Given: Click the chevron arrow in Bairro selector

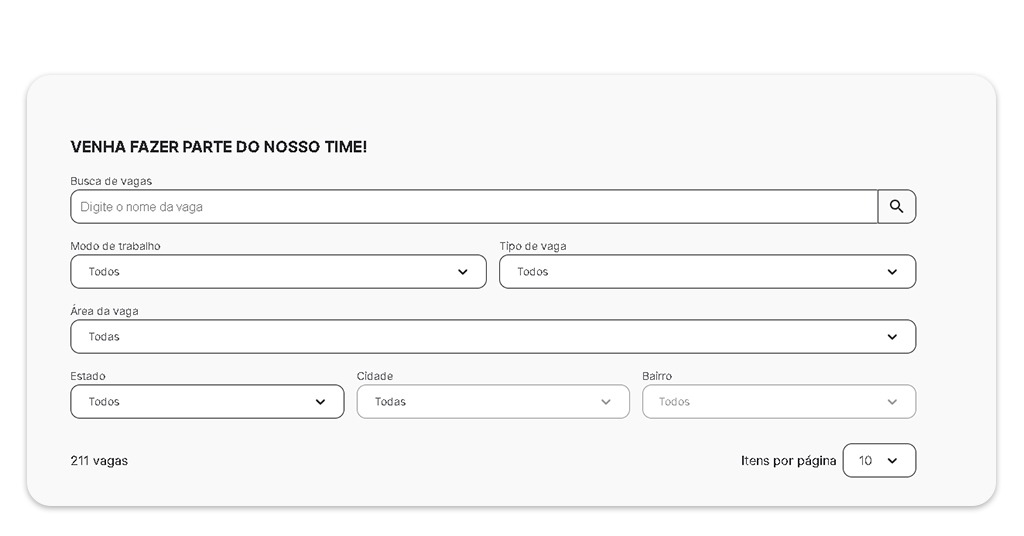Looking at the screenshot, I should (x=892, y=402).
